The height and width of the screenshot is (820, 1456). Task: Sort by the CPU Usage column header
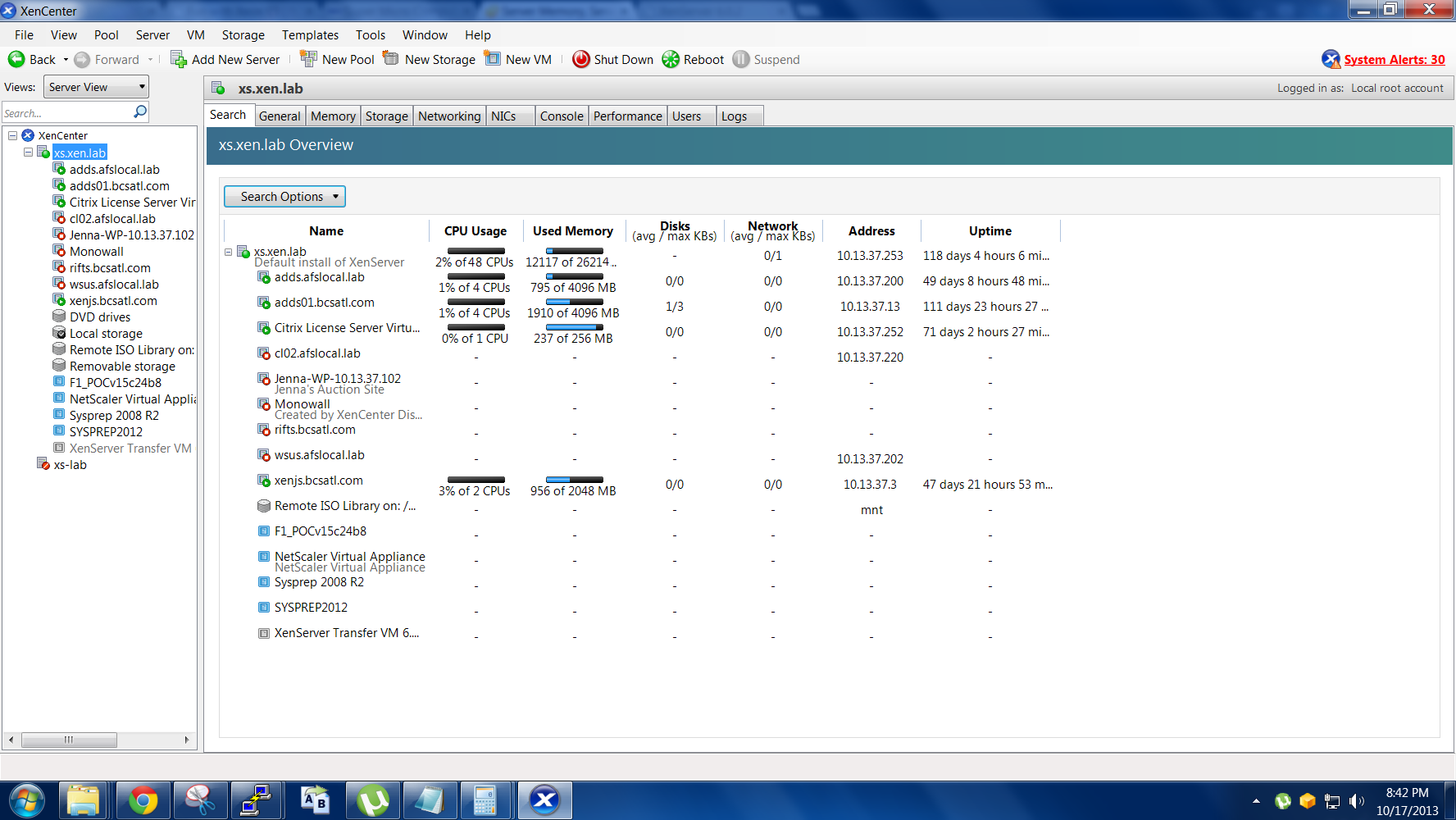[475, 231]
